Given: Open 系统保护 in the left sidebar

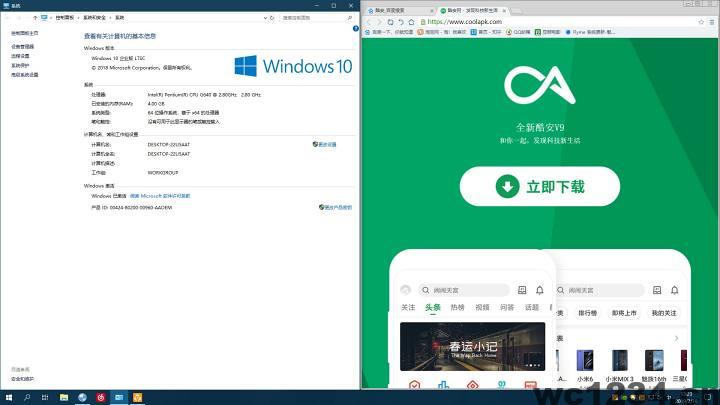Looking at the screenshot, I should [20, 65].
